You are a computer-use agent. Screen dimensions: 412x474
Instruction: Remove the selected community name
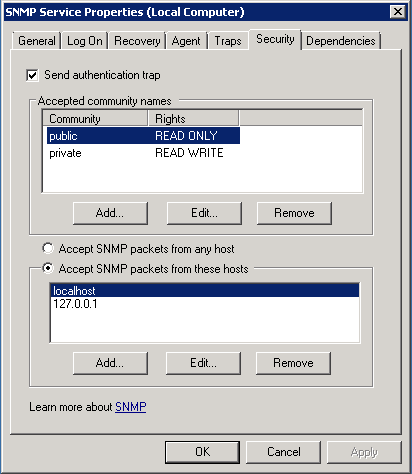pyautogui.click(x=294, y=213)
